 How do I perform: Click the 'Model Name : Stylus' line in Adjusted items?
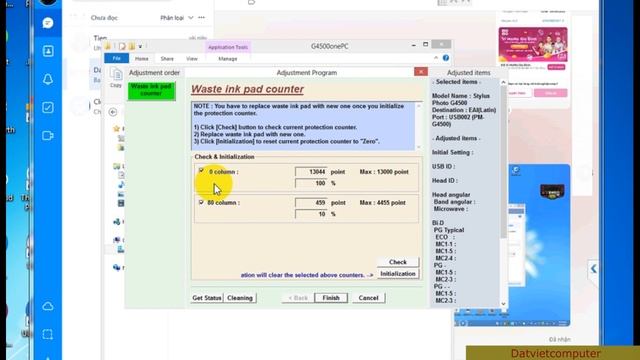[461, 96]
